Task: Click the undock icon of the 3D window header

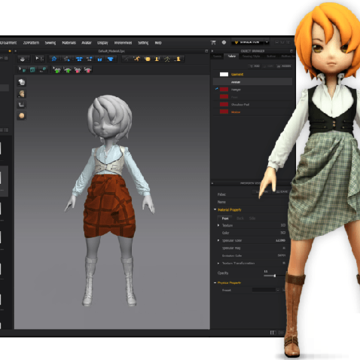Action: [207, 51]
